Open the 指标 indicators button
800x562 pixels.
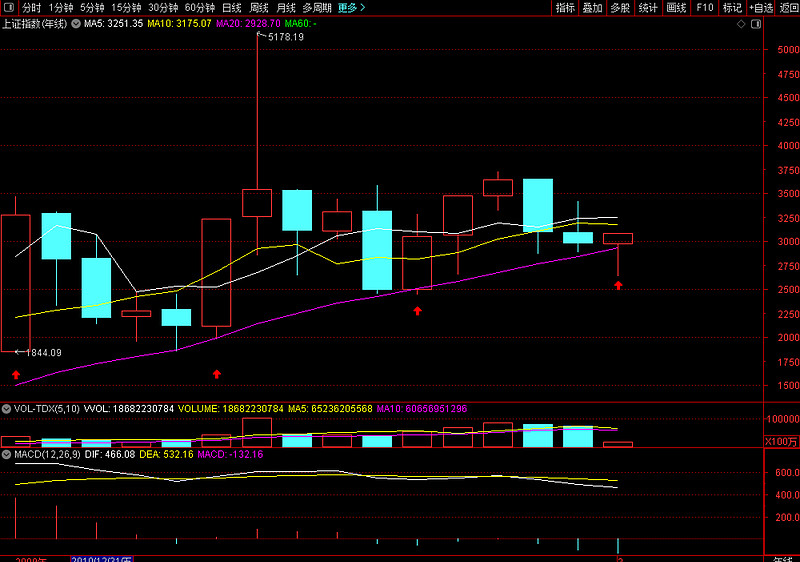[565, 8]
